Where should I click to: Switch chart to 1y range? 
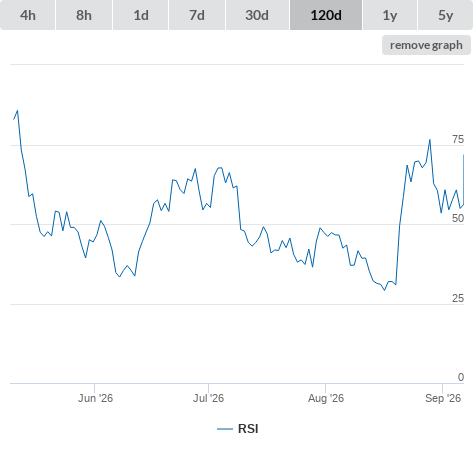[x=390, y=15]
